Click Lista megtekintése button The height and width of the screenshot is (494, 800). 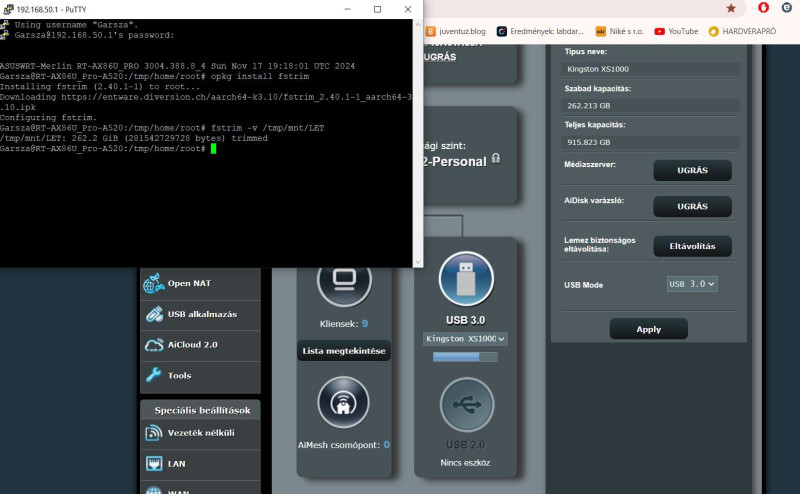[x=344, y=351]
